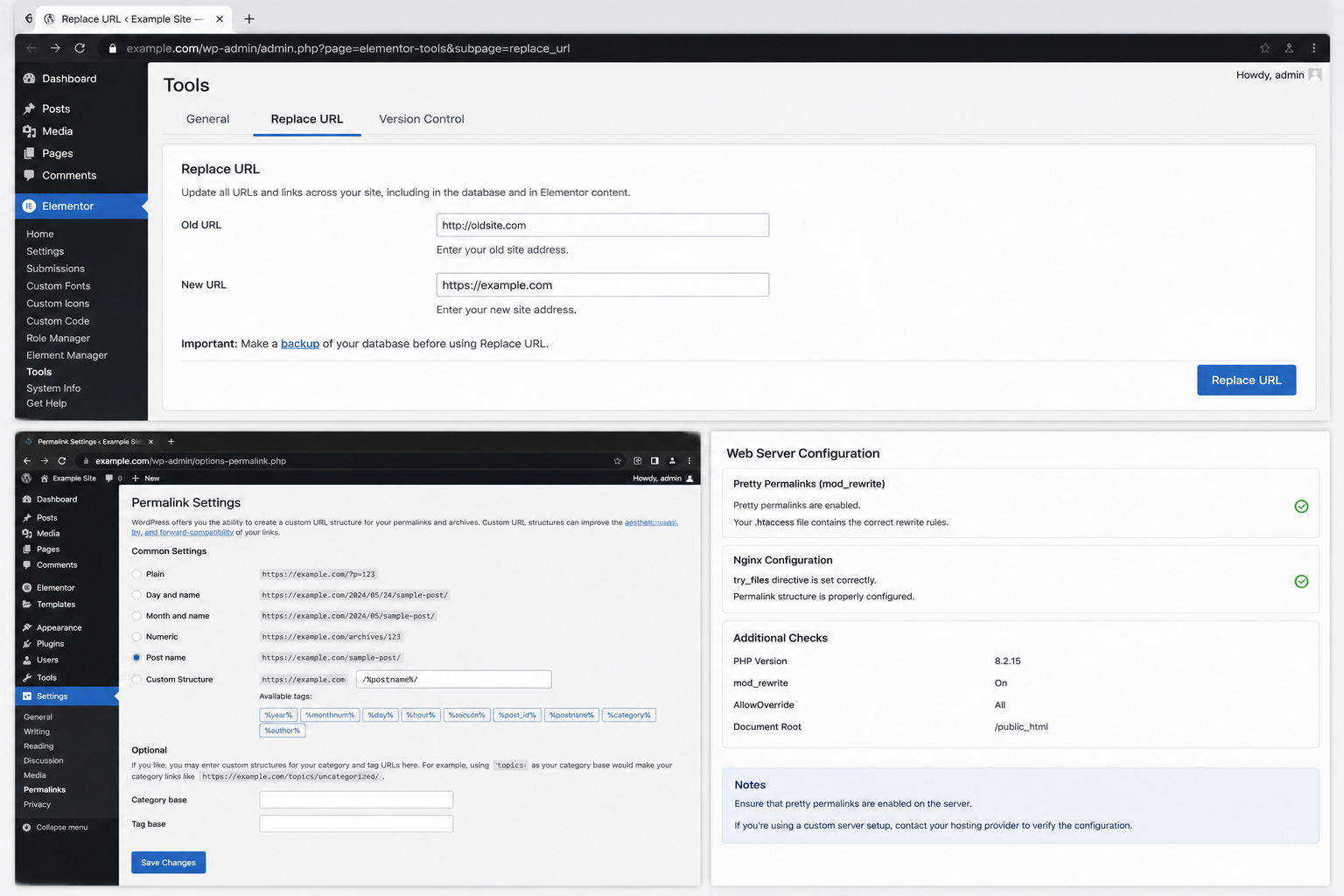Open Custom Fonts in Elementor submenu
Screen dimensions: 1344x896
[59, 286]
